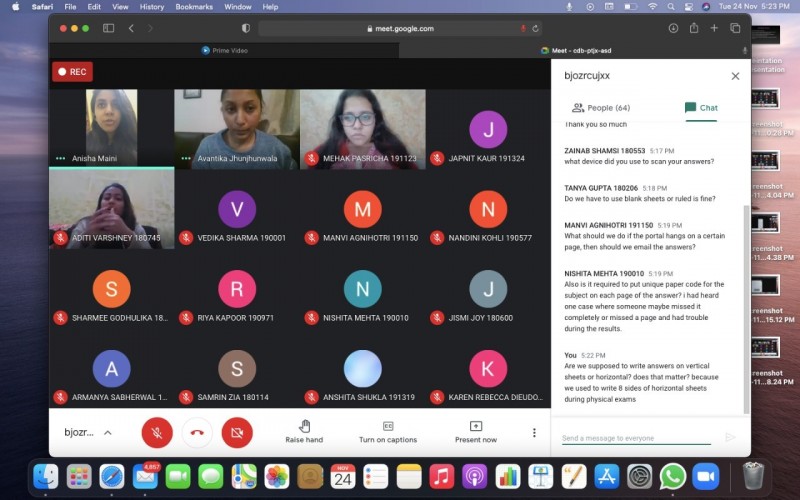800x500 pixels.
Task: Turn on captions
Action: click(x=388, y=432)
